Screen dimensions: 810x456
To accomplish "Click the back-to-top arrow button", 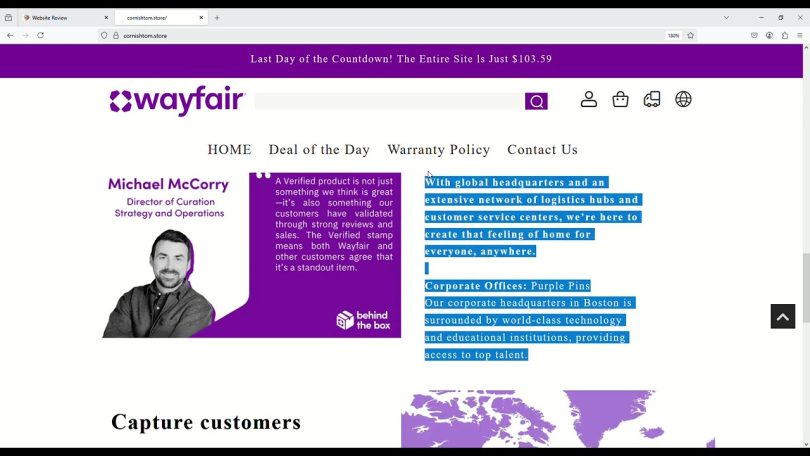I will pyautogui.click(x=783, y=316).
